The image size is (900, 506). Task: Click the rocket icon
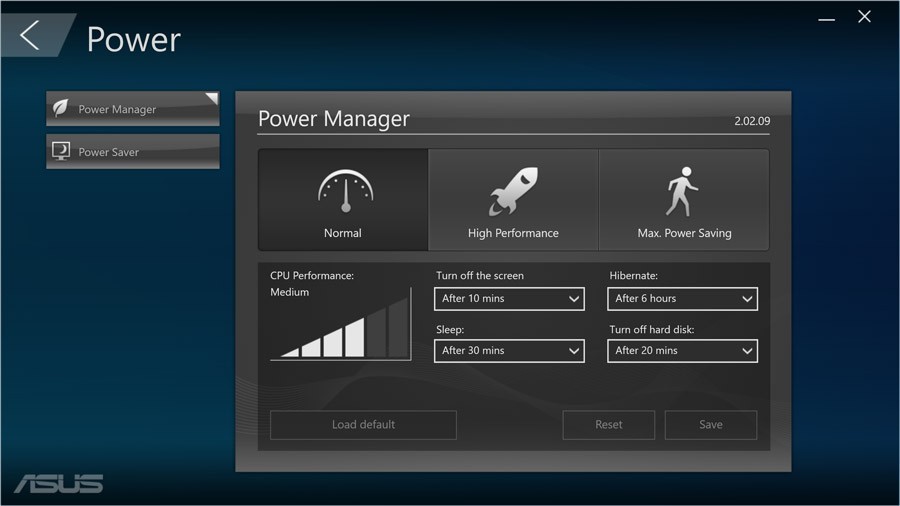coord(513,192)
